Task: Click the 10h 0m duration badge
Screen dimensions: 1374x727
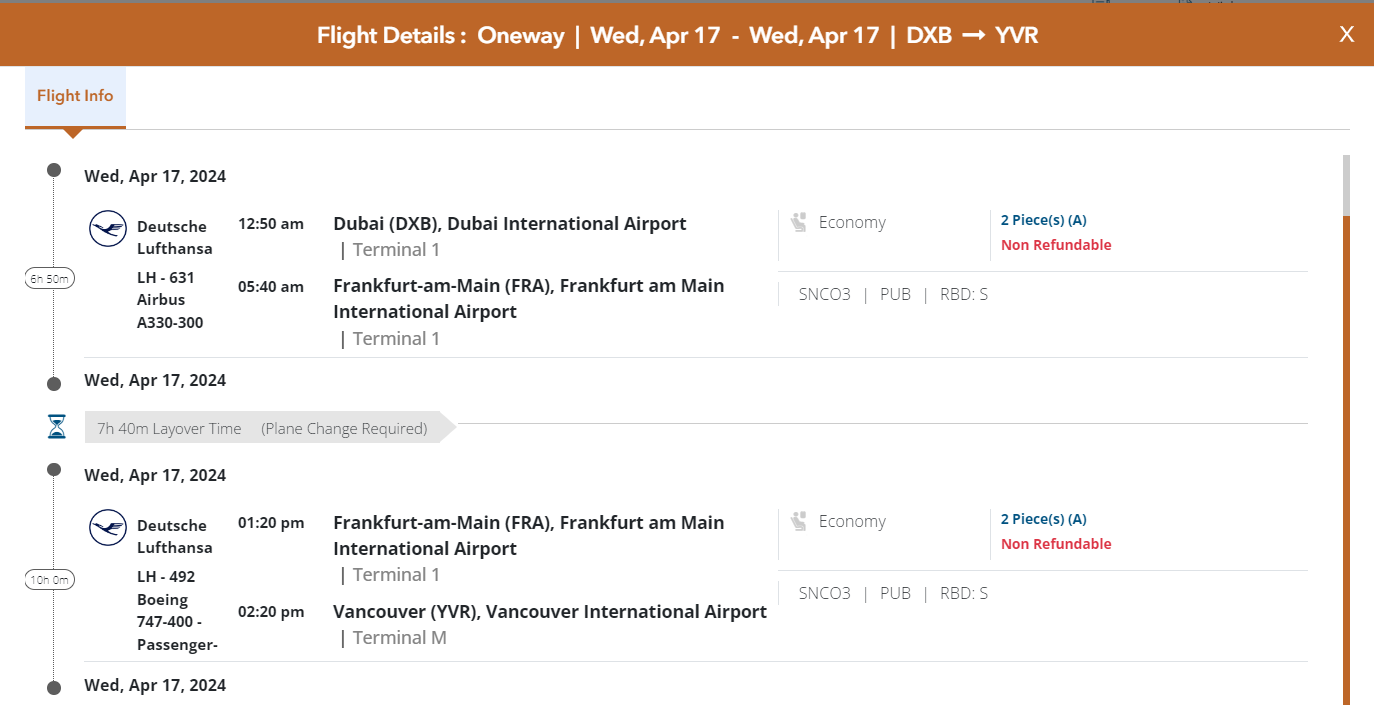Action: [50, 579]
